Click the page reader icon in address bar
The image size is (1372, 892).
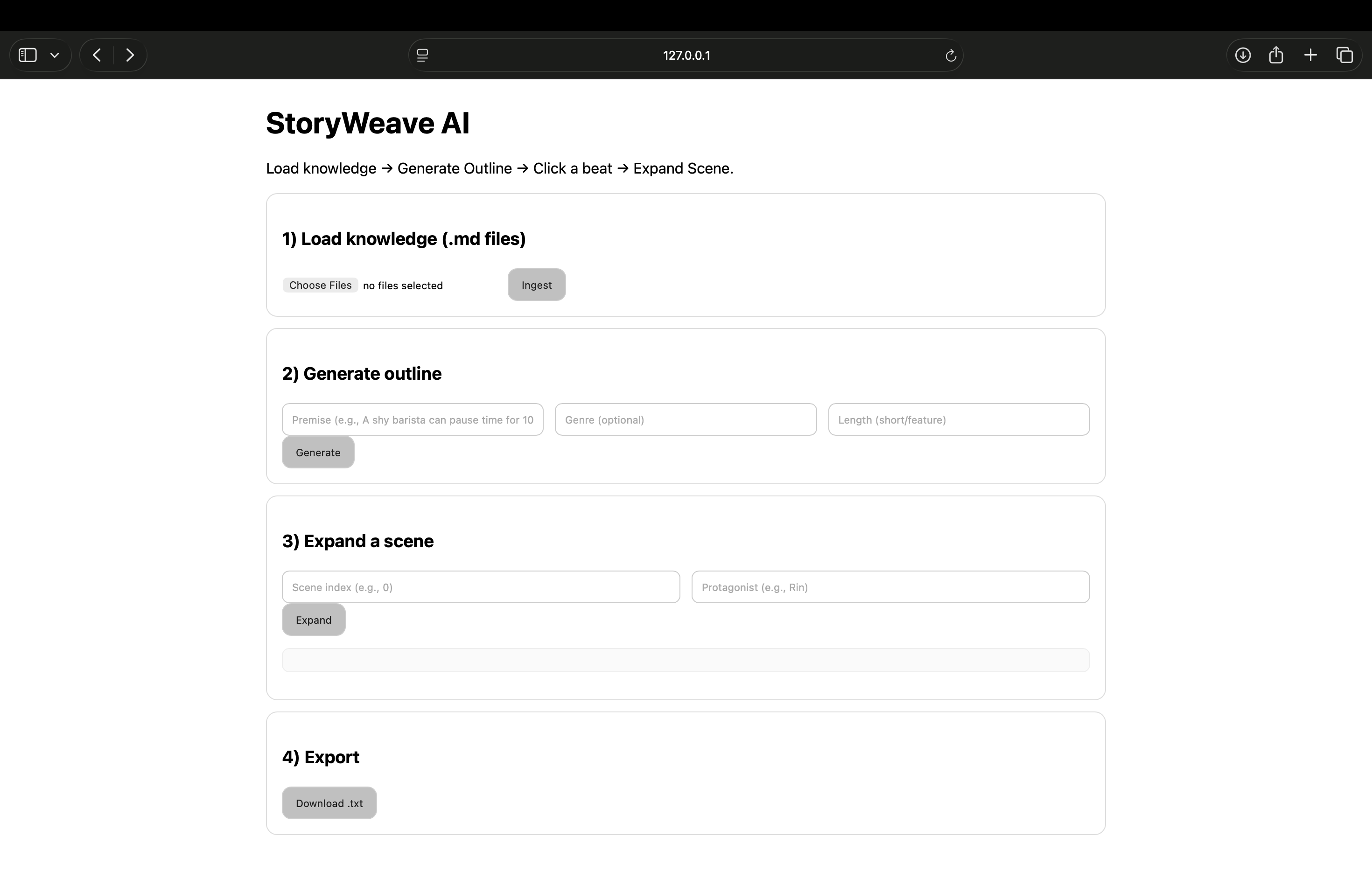pyautogui.click(x=422, y=56)
